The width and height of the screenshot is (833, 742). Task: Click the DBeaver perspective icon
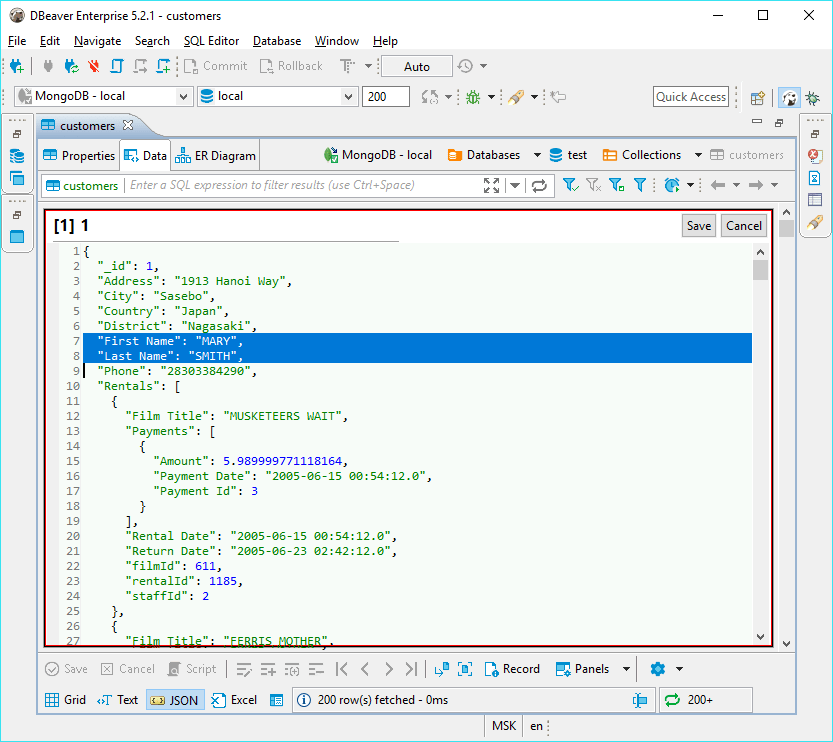(x=789, y=98)
